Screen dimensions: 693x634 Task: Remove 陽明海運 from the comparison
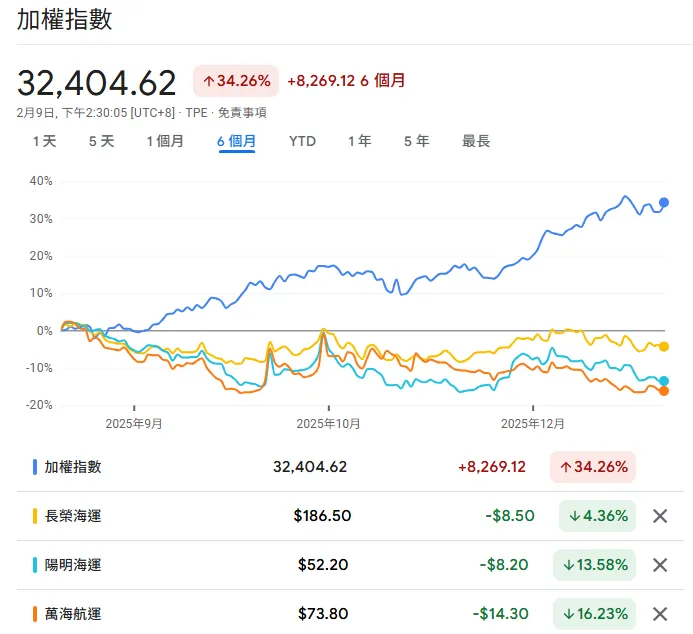pyautogui.click(x=660, y=565)
